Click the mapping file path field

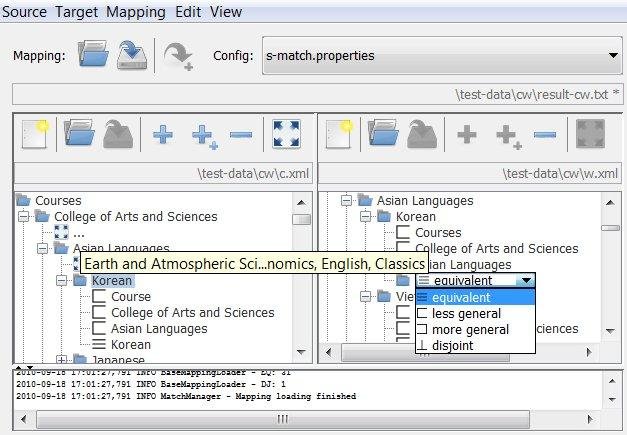[x=317, y=94]
